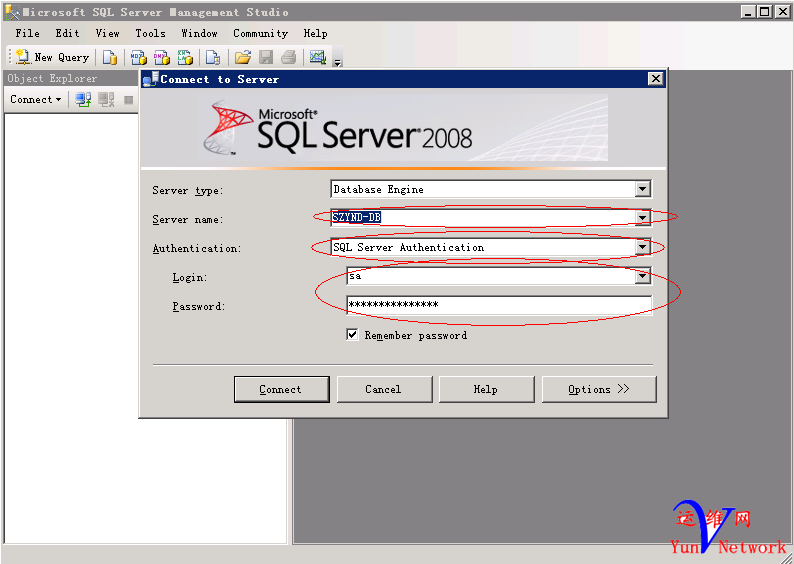Toggle the Remember password checkbox
Viewport: 794px width, 564px height.
click(x=352, y=334)
